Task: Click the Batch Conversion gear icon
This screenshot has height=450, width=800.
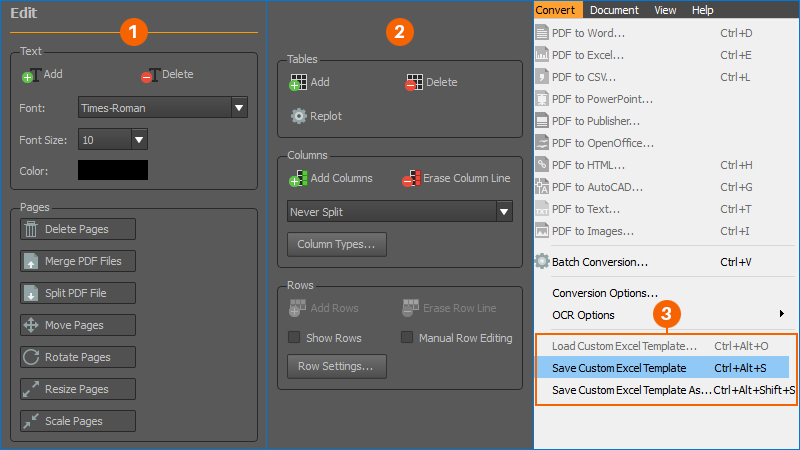Action: tap(542, 262)
